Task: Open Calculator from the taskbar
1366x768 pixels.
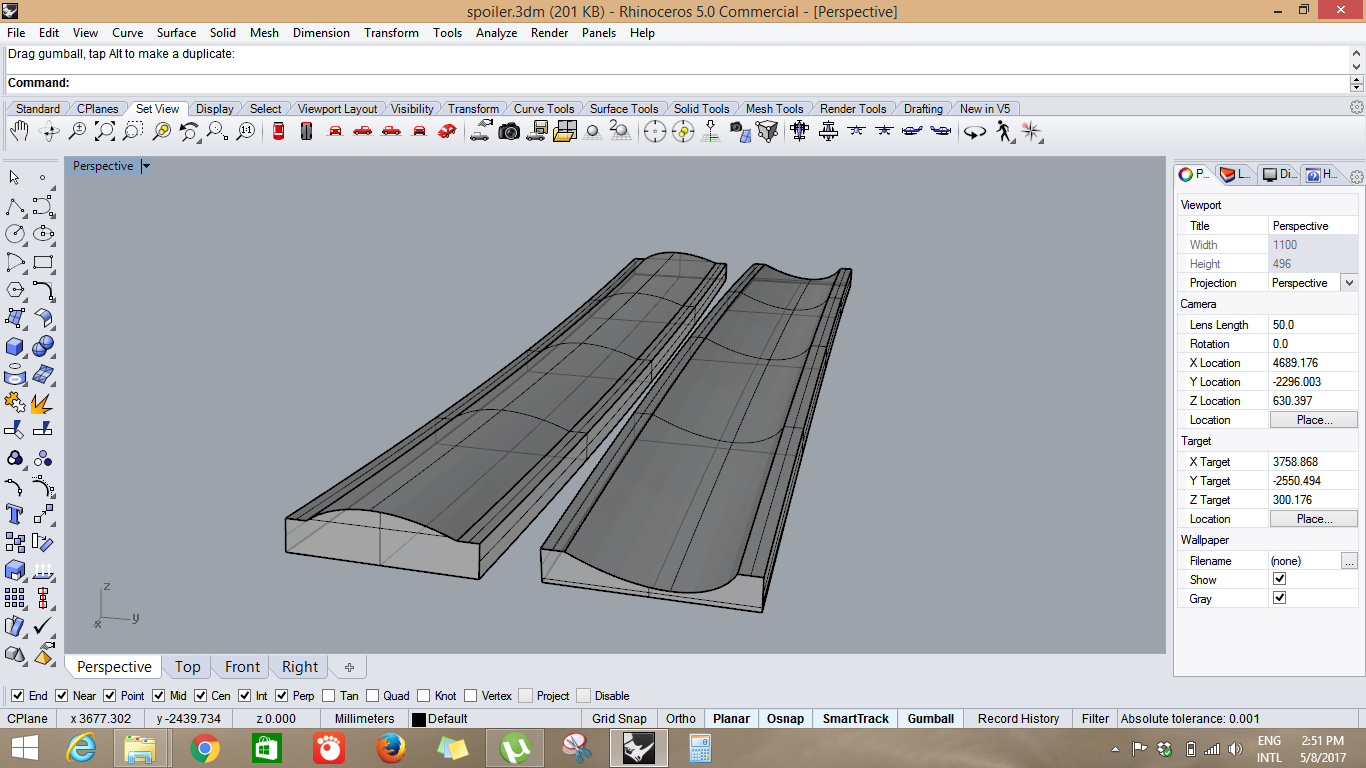Action: point(700,747)
